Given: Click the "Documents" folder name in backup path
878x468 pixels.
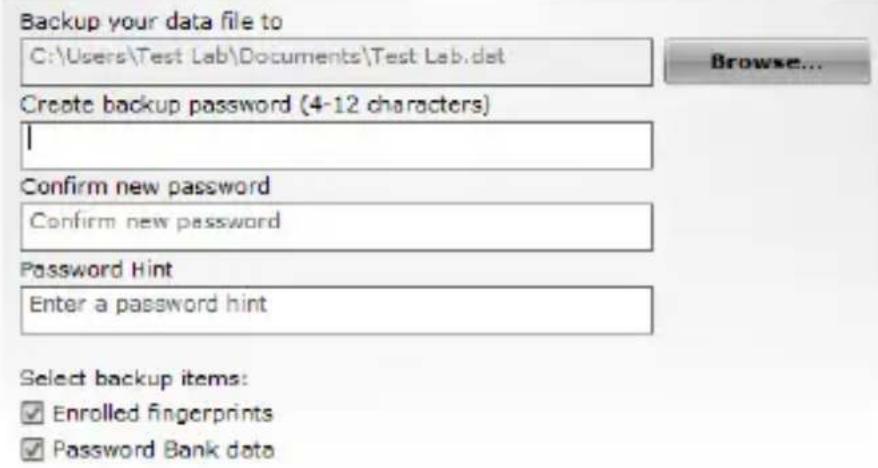Looking at the screenshot, I should [x=289, y=57].
